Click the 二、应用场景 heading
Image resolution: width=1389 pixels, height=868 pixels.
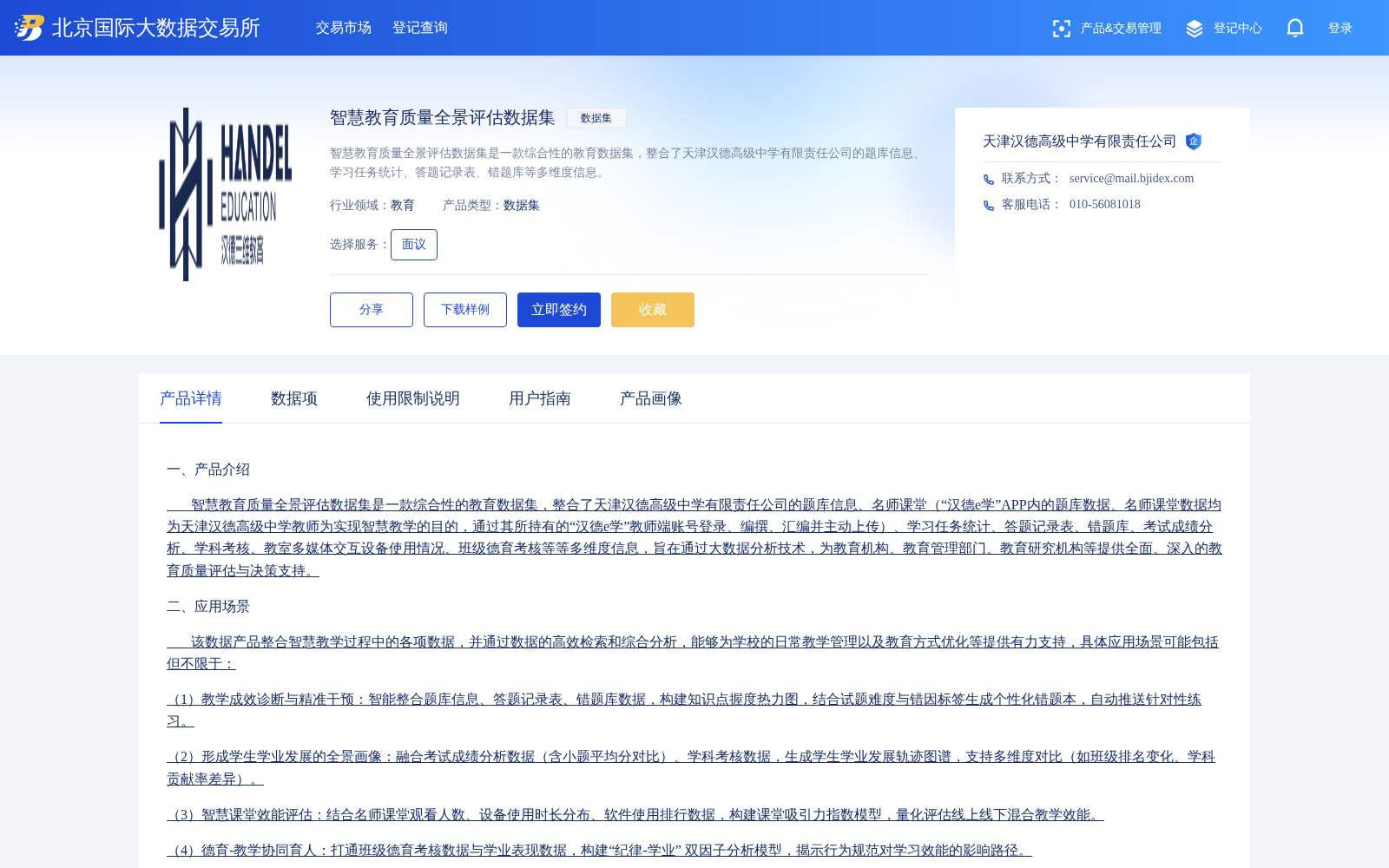(208, 607)
